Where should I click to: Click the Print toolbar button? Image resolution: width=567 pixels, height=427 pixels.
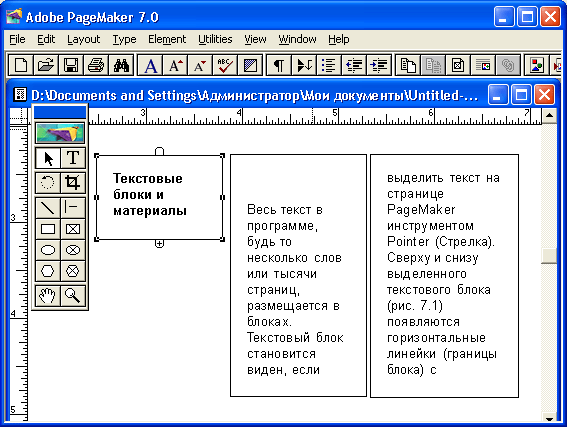coord(96,65)
